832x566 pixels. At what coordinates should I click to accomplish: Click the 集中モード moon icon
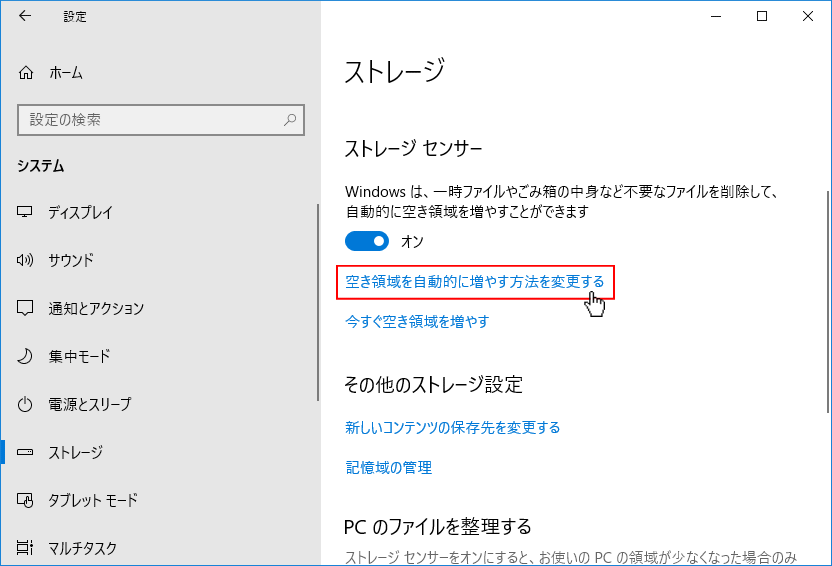(x=25, y=356)
